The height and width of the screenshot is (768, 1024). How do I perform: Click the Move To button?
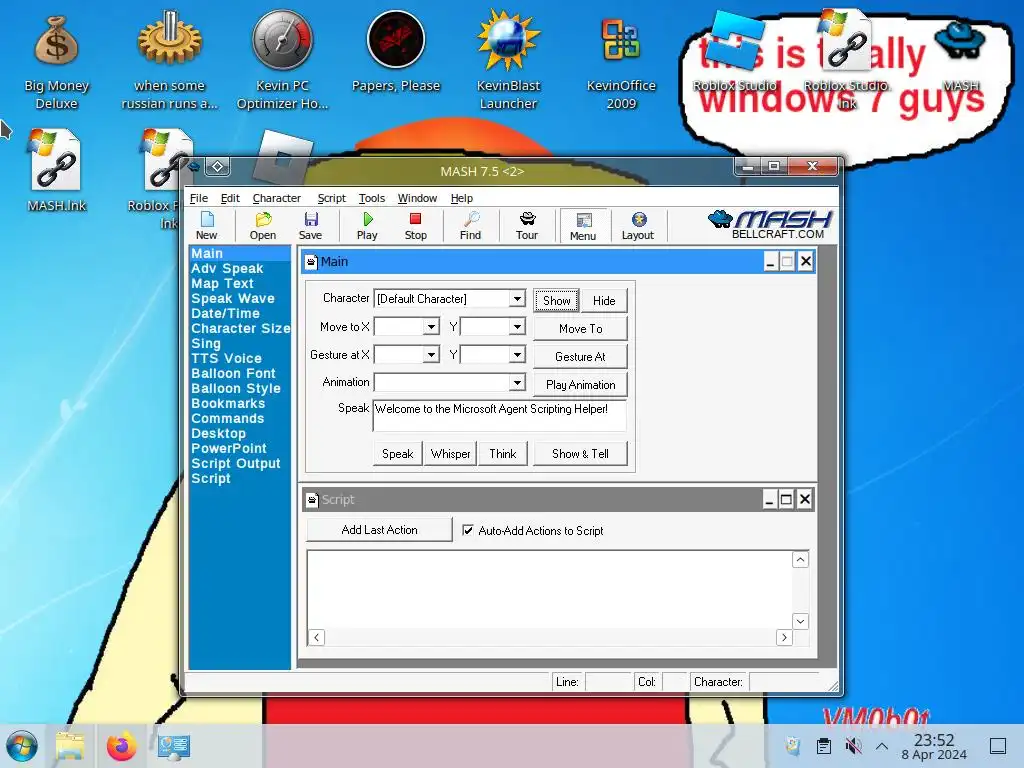coord(581,328)
